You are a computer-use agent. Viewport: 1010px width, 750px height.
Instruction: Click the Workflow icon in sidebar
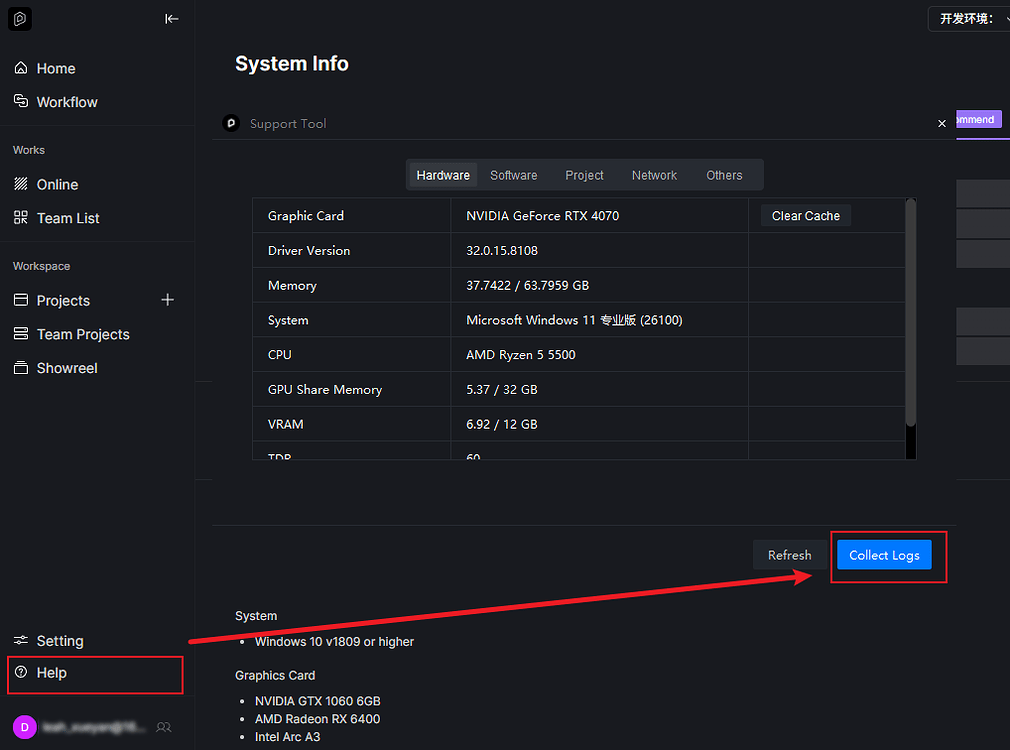(x=21, y=101)
